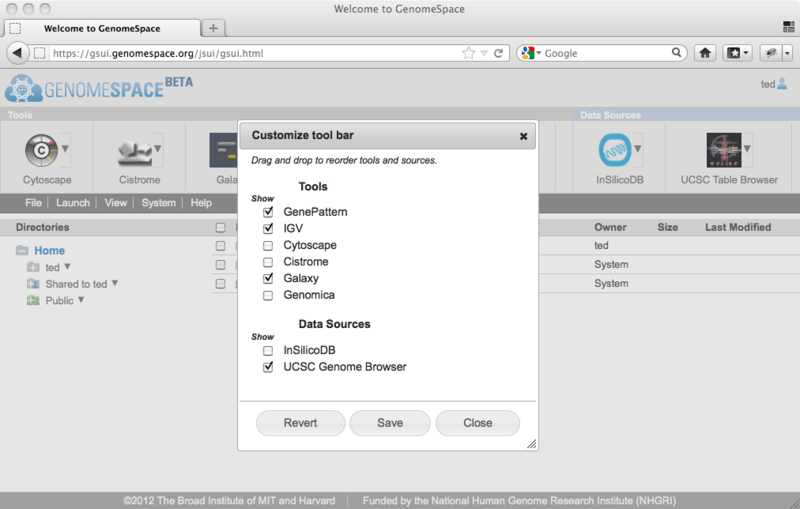The height and width of the screenshot is (509, 800).
Task: Uncheck the UCSC Genome Browser checkbox
Action: [x=268, y=367]
